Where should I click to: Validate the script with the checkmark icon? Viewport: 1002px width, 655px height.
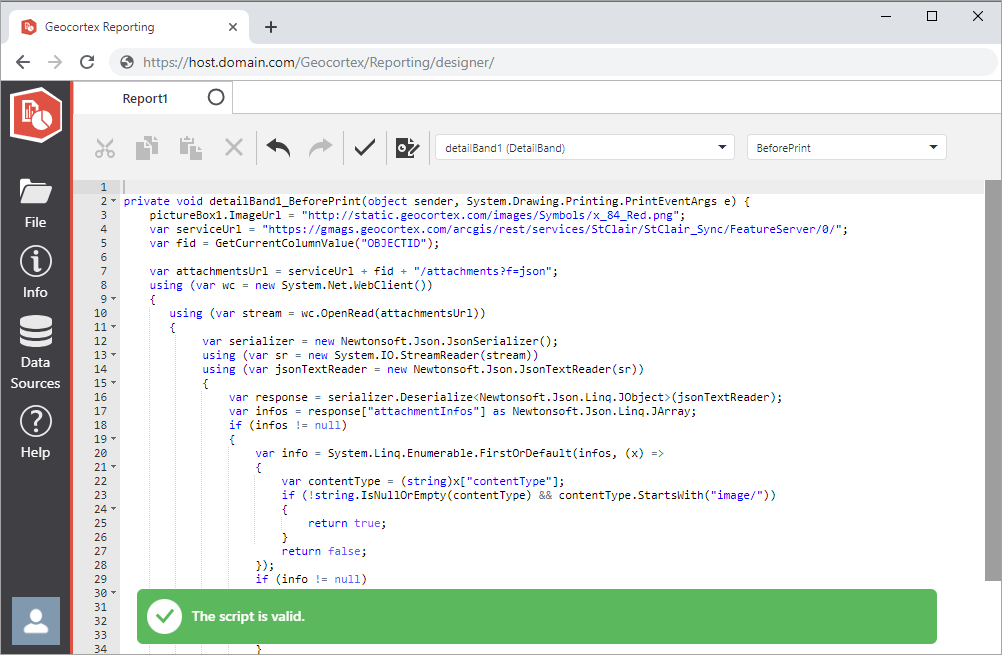pos(363,147)
